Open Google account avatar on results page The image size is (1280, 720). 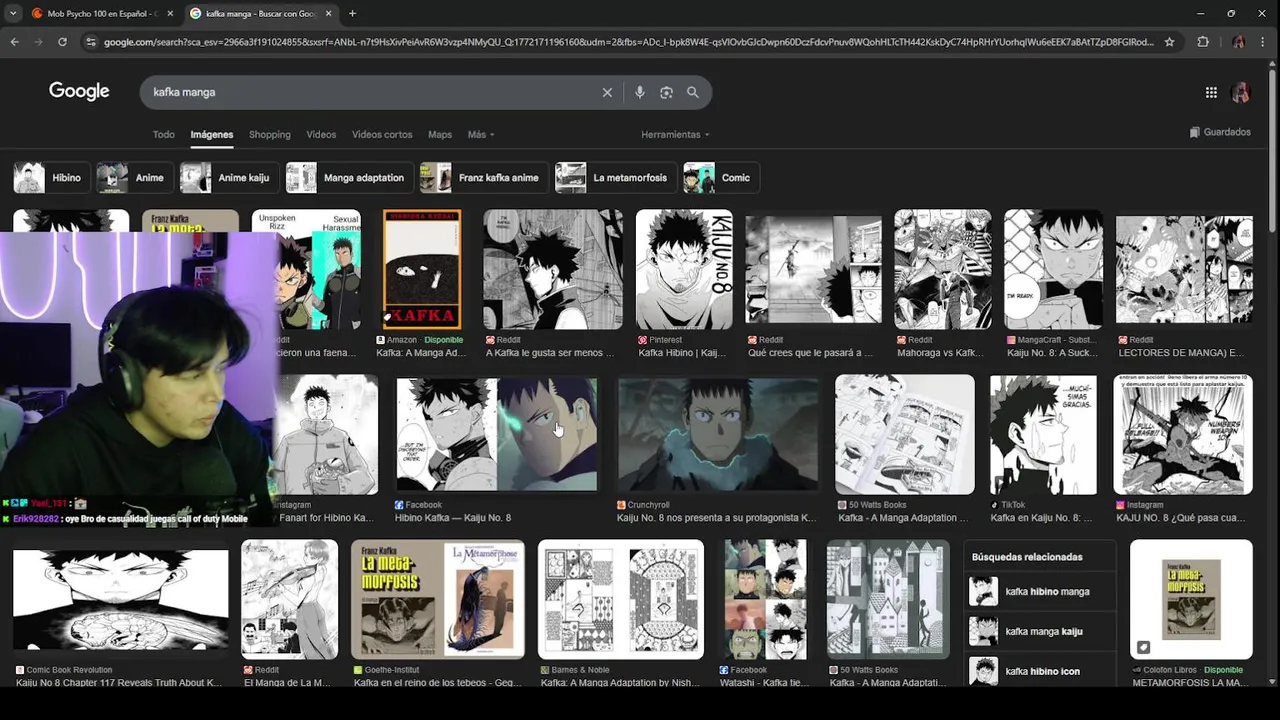tap(1241, 92)
